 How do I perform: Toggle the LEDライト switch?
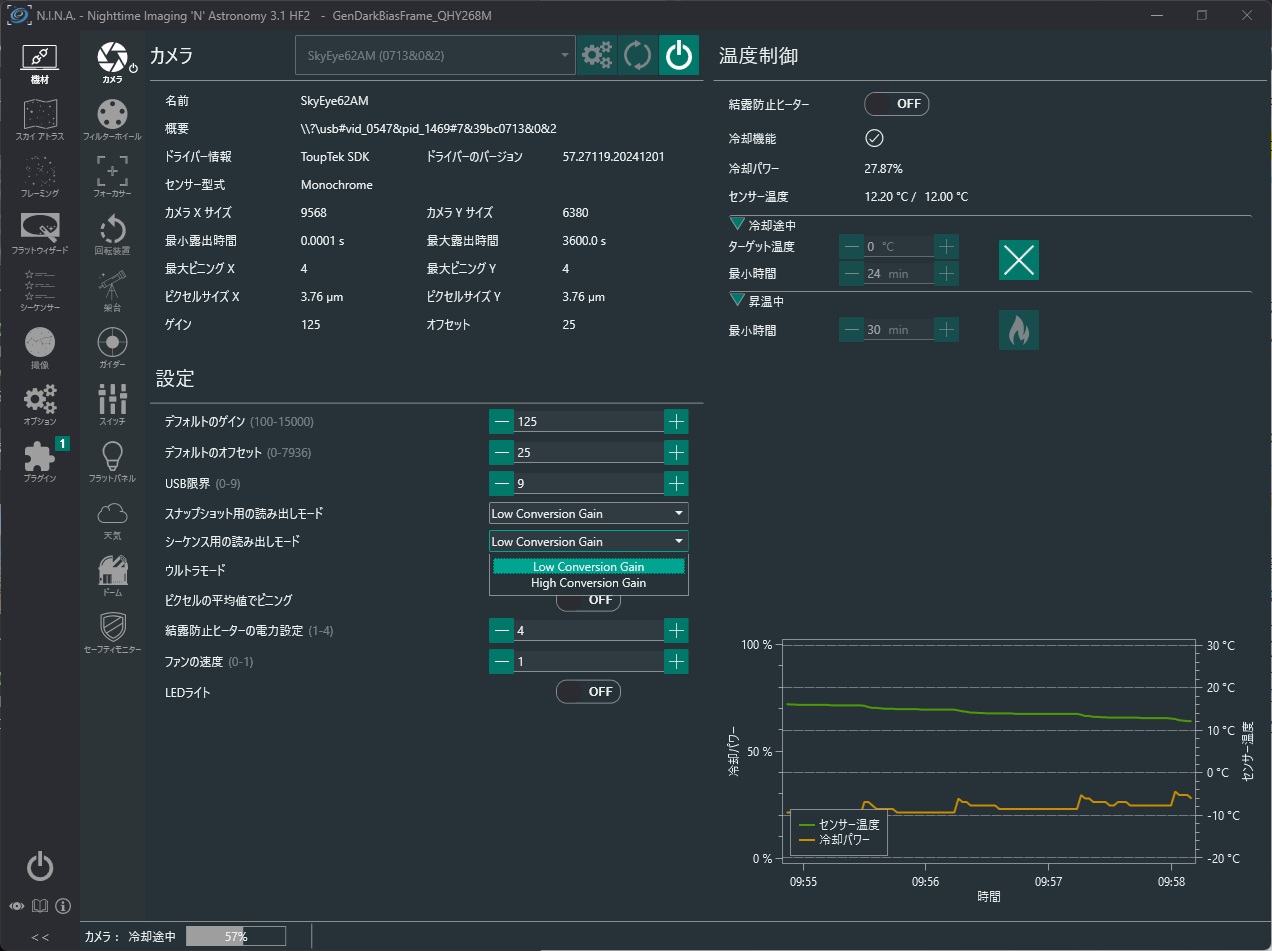(588, 692)
